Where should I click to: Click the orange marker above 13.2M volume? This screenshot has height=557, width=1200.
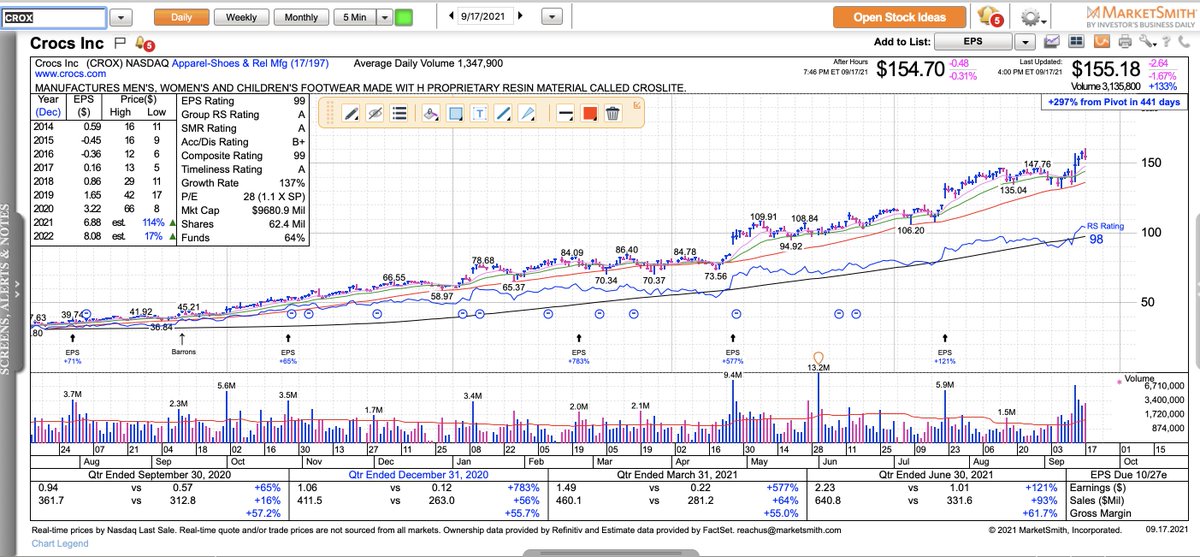pos(819,357)
